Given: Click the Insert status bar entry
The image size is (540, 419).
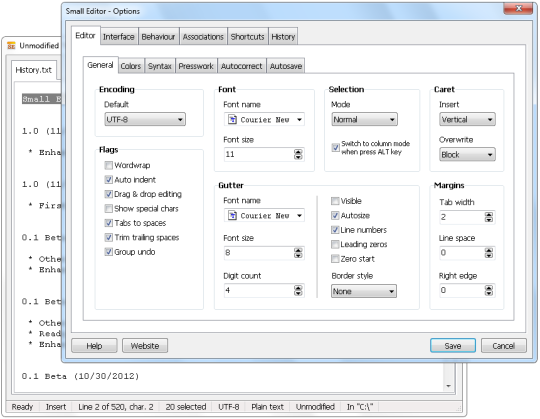Looking at the screenshot, I should tap(56, 407).
